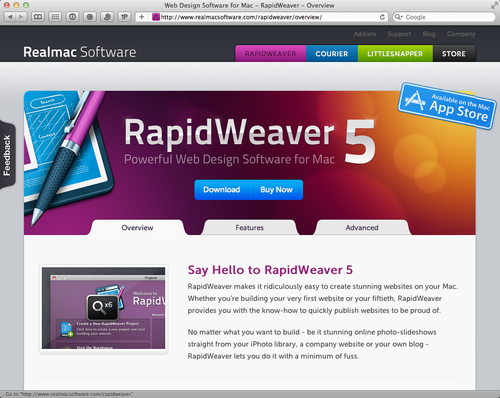
Task: Click the Buy Now button
Action: (x=276, y=190)
